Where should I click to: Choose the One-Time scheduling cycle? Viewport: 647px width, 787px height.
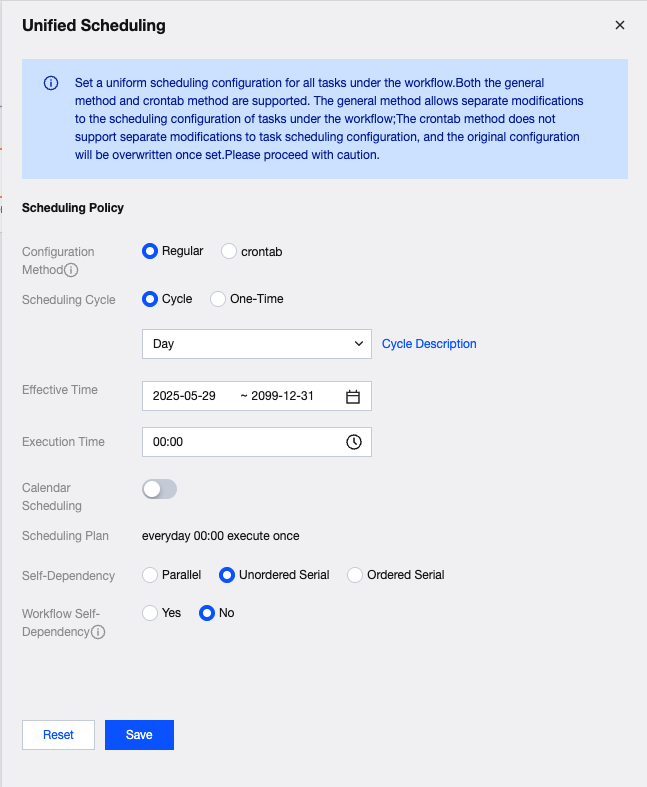pos(218,299)
